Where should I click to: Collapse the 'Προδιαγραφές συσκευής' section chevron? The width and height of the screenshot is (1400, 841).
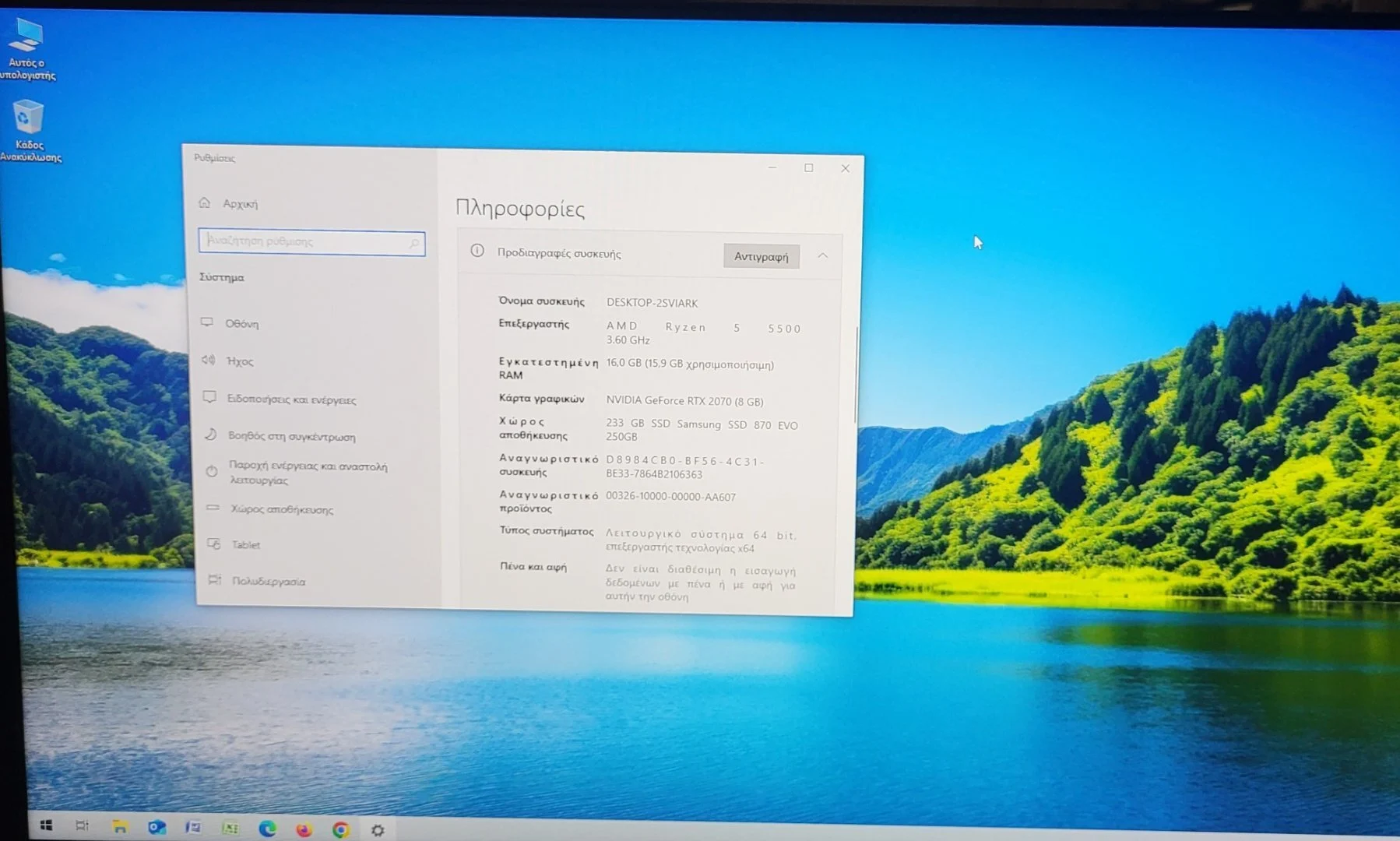click(822, 255)
